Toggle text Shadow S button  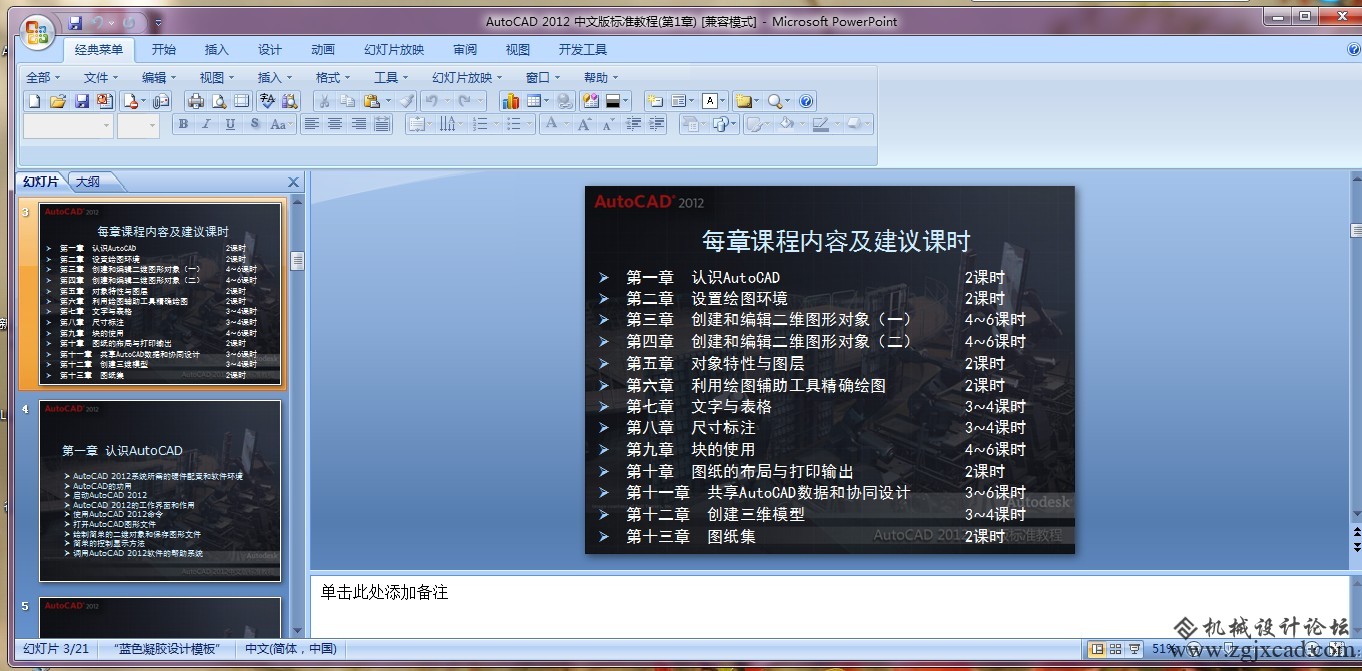[x=255, y=124]
